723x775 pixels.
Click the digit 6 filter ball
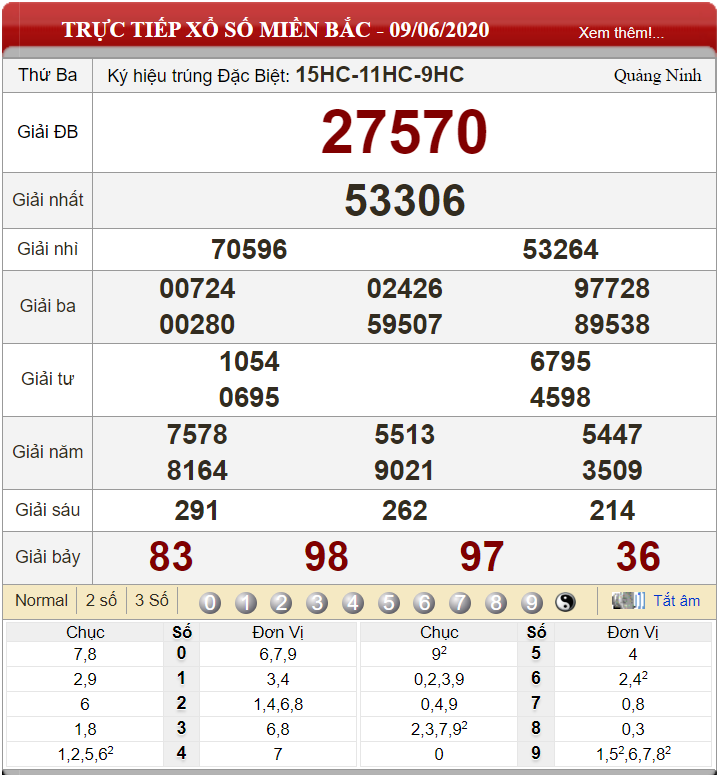(x=425, y=603)
